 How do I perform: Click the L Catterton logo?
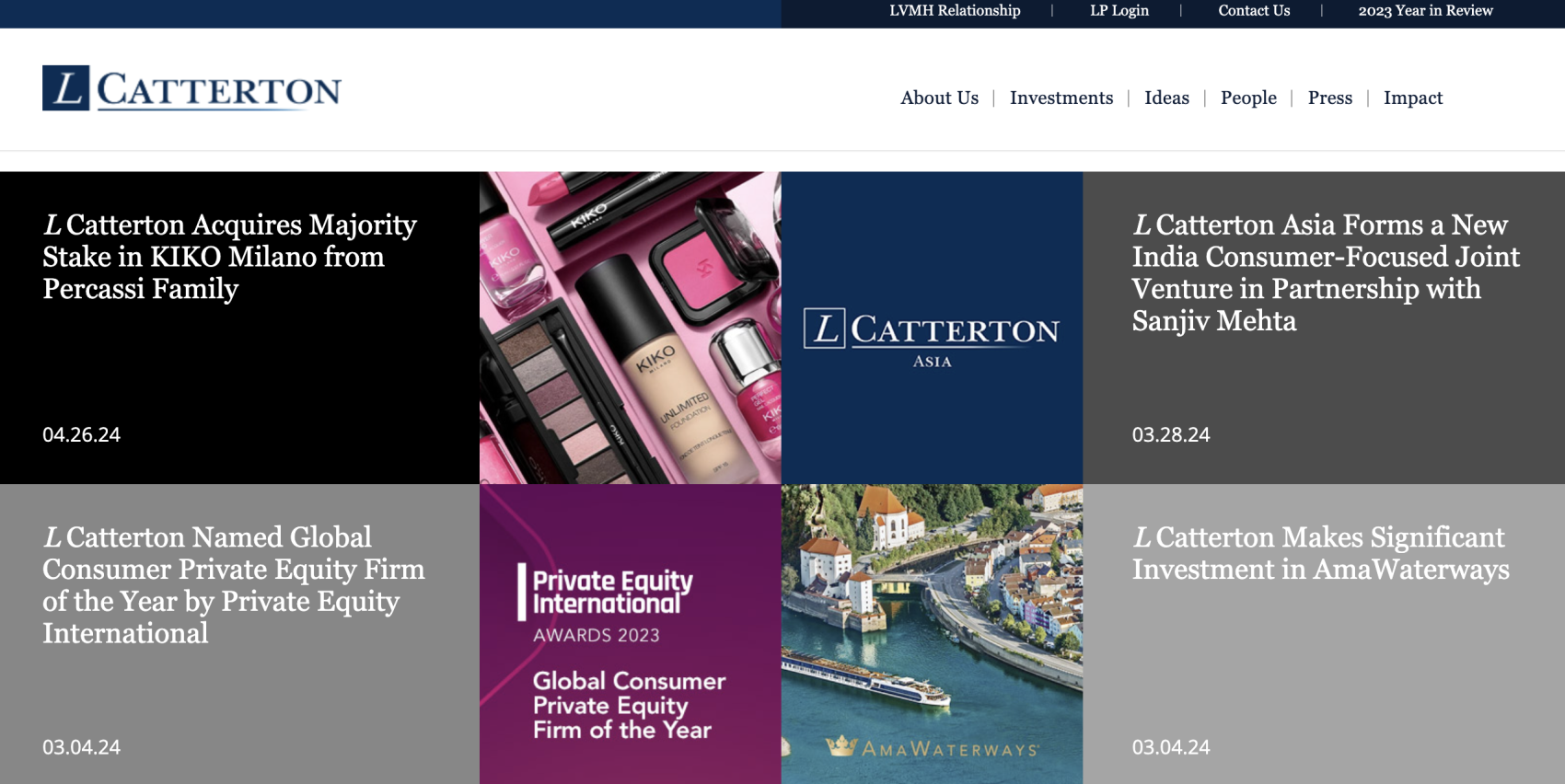click(191, 88)
